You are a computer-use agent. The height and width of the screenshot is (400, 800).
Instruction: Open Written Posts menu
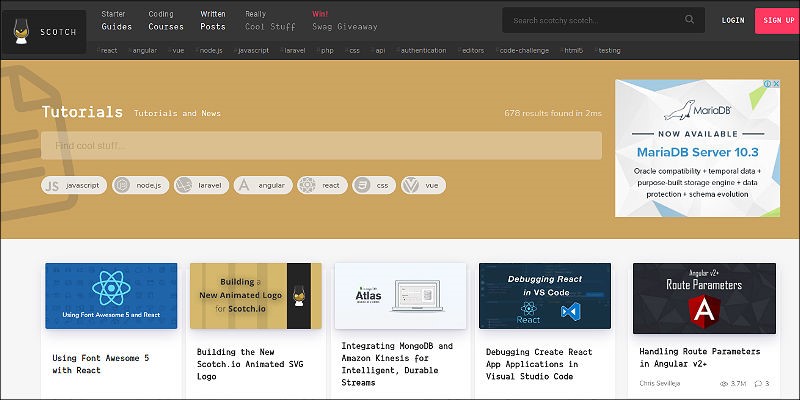tap(213, 20)
